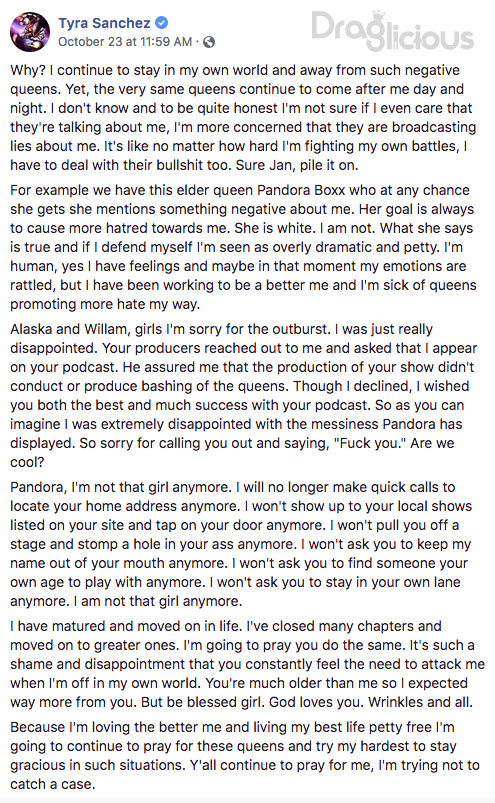The width and height of the screenshot is (495, 803).
Task: Click the Dragilicious watermark logo
Action: [393, 30]
